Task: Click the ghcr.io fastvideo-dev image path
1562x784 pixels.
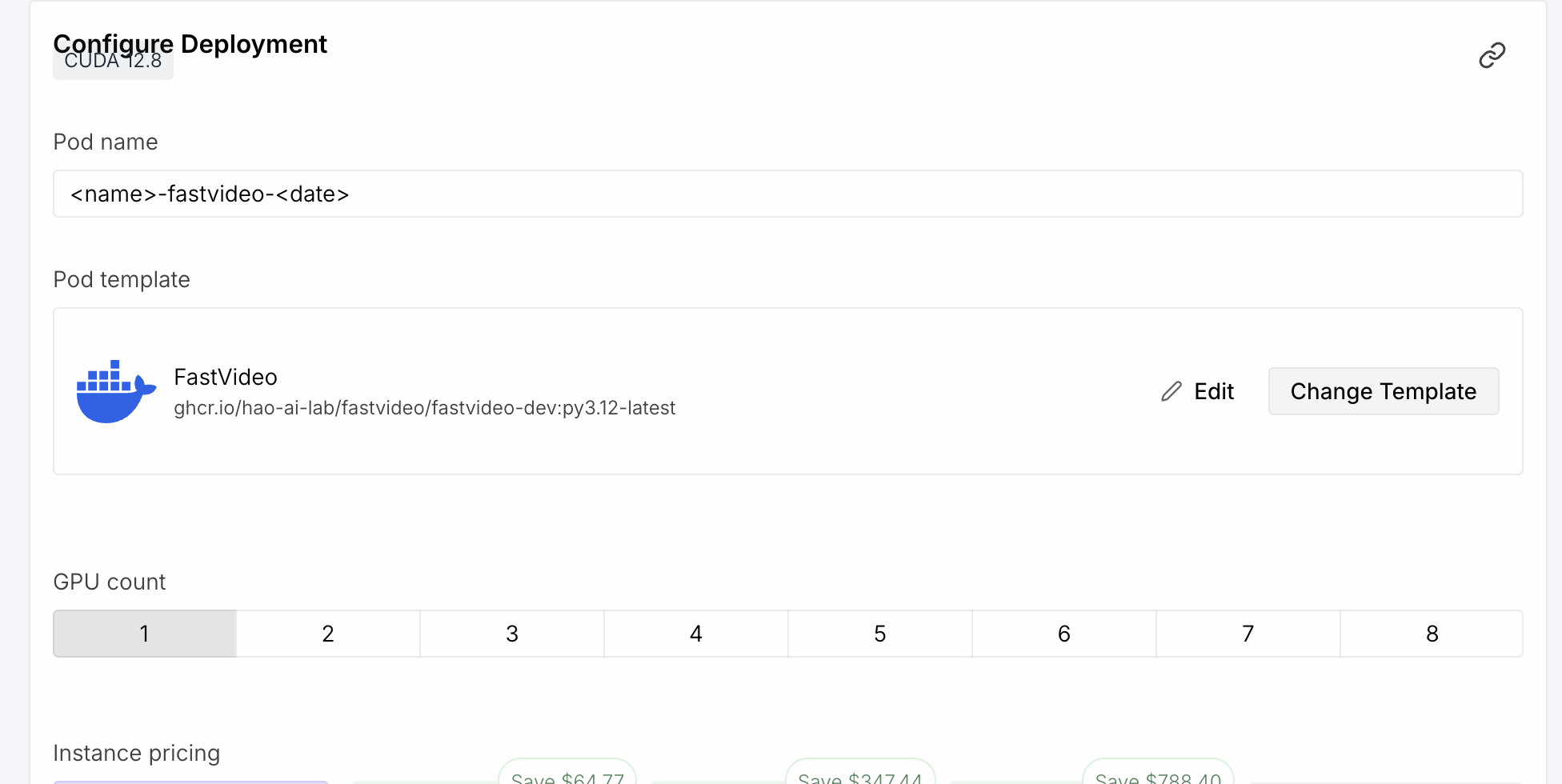Action: (x=424, y=408)
